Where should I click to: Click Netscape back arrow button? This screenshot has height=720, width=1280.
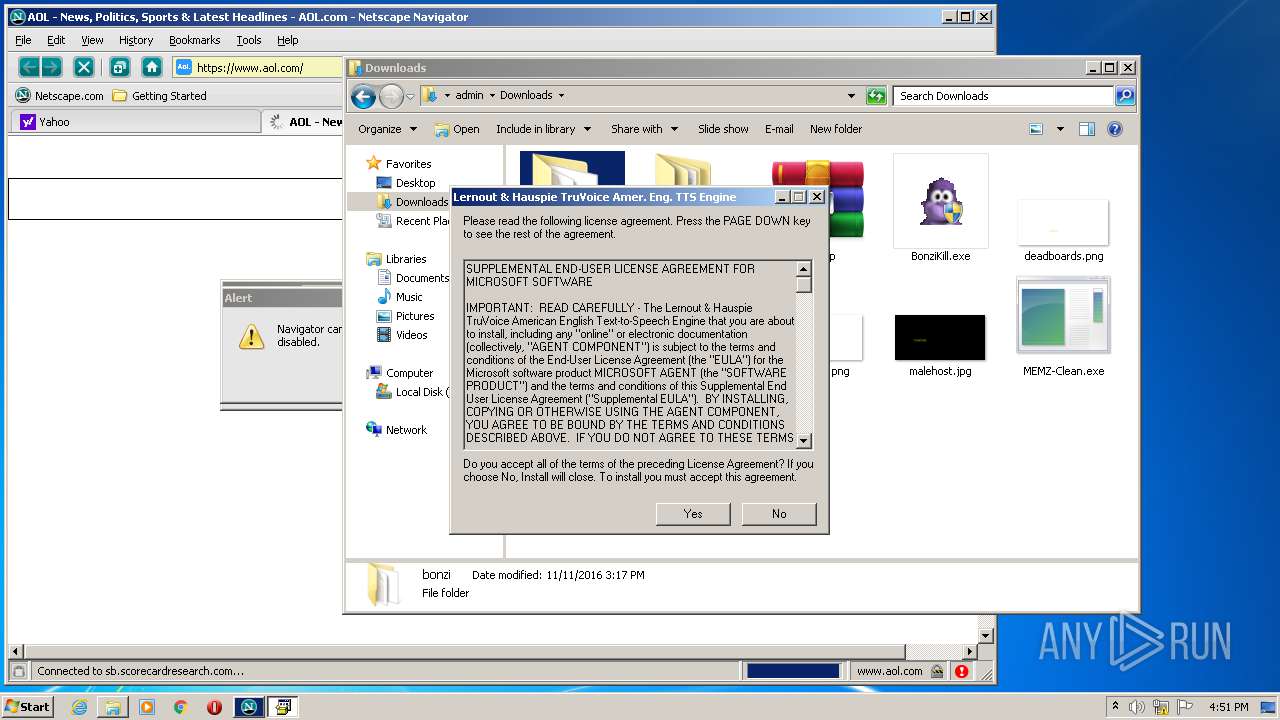[x=29, y=67]
